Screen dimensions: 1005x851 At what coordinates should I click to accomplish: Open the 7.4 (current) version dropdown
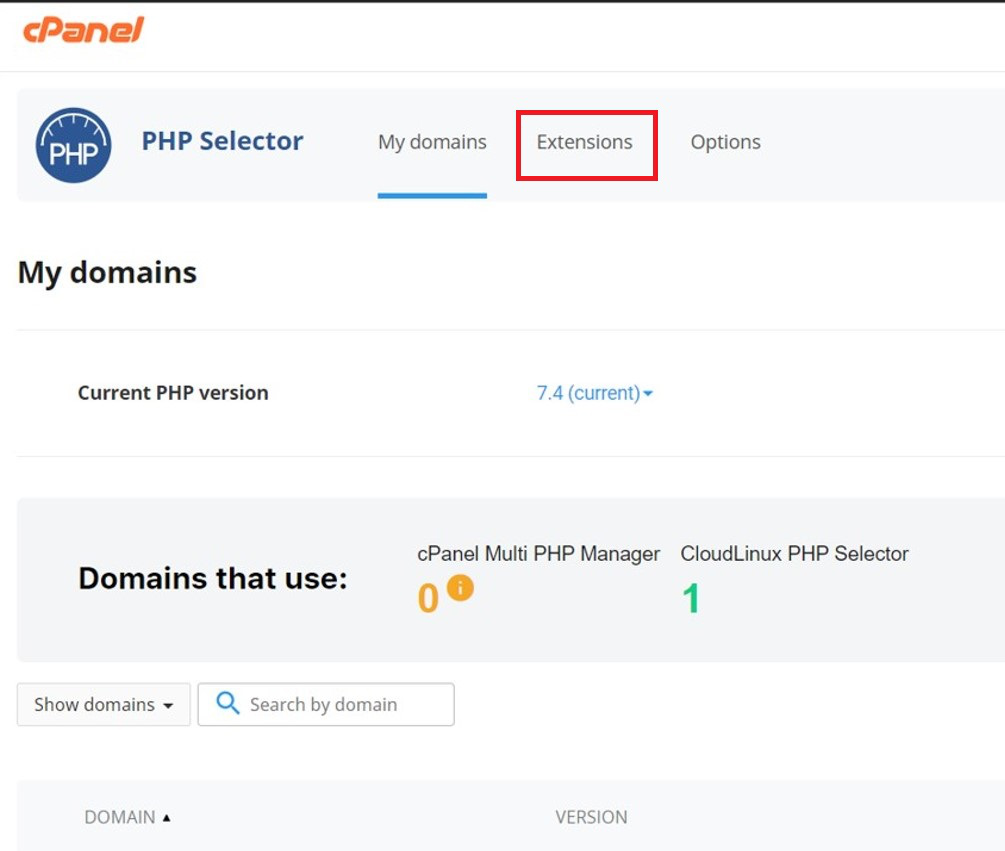coord(595,393)
